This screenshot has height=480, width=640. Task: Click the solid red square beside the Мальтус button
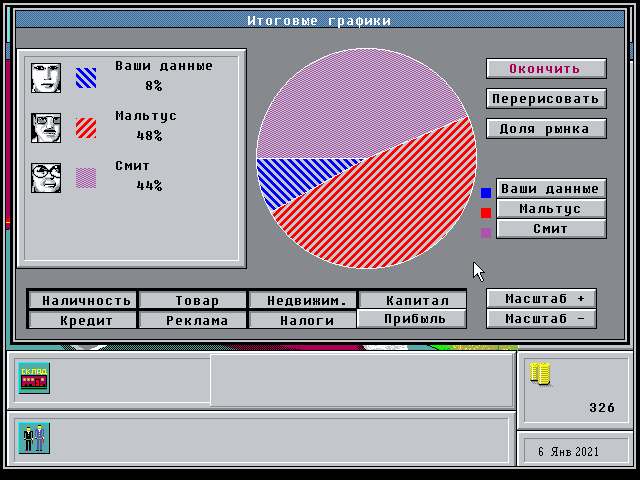coord(486,213)
